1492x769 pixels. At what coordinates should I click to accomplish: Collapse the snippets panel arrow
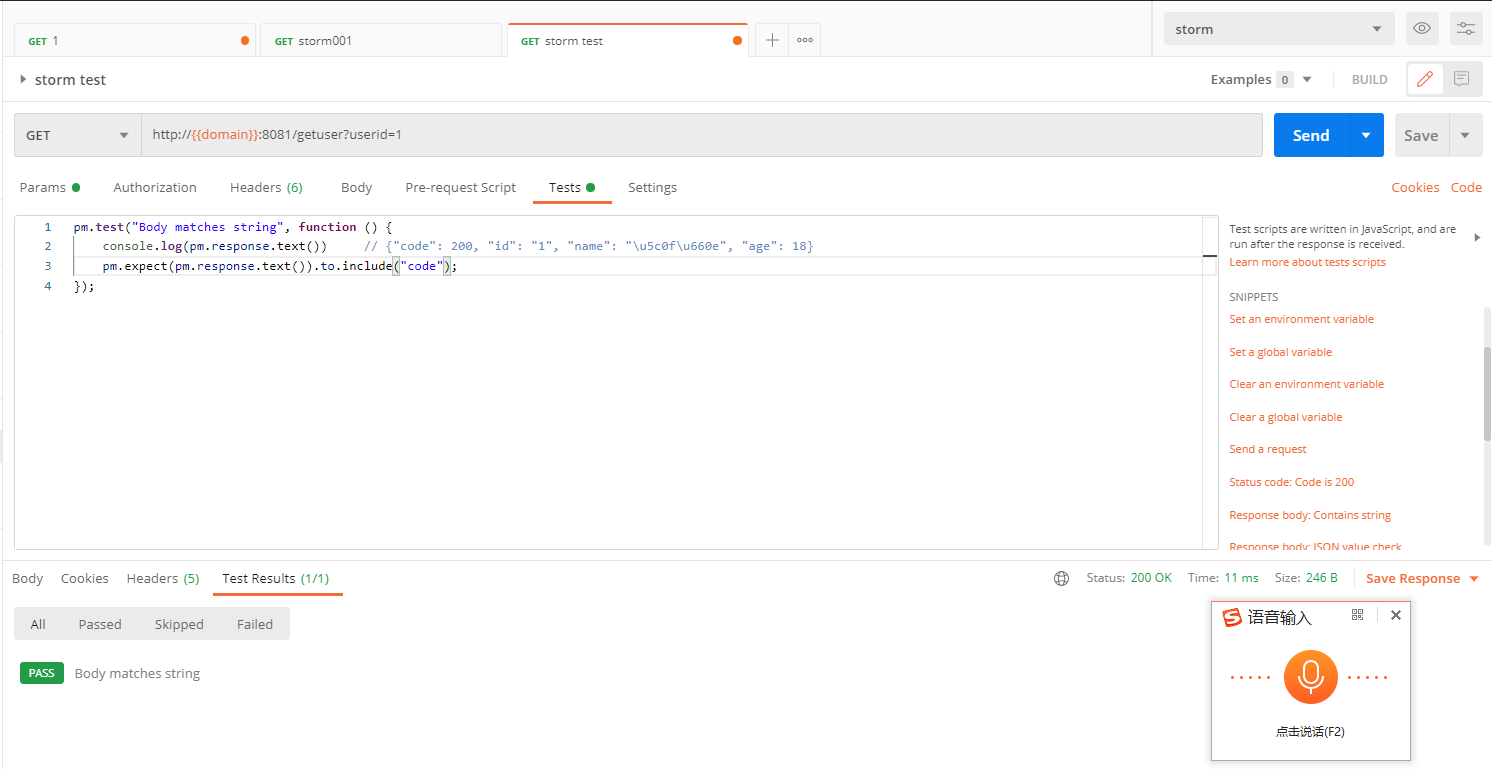[1477, 237]
